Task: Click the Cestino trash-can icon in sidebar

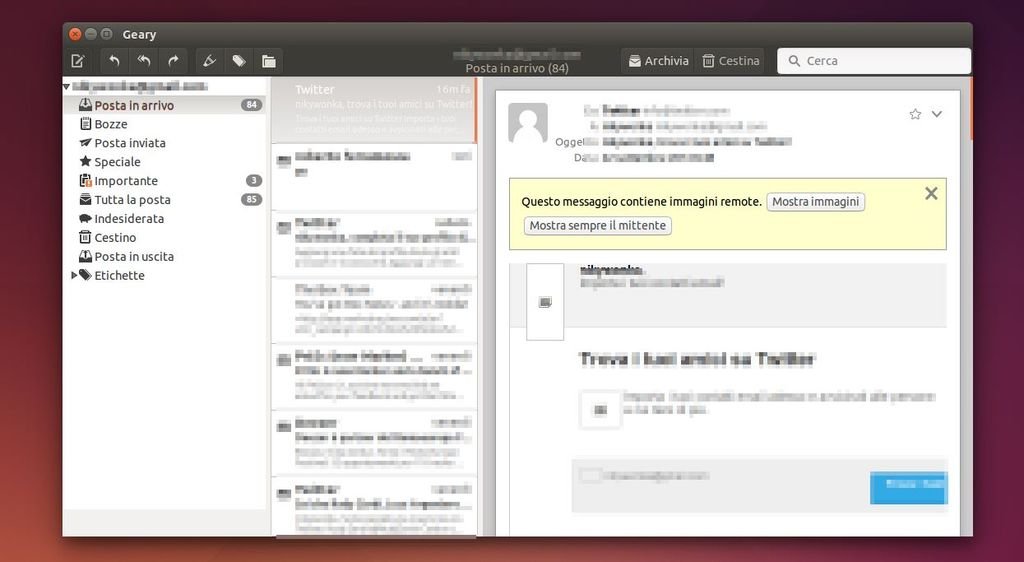Action: click(85, 237)
